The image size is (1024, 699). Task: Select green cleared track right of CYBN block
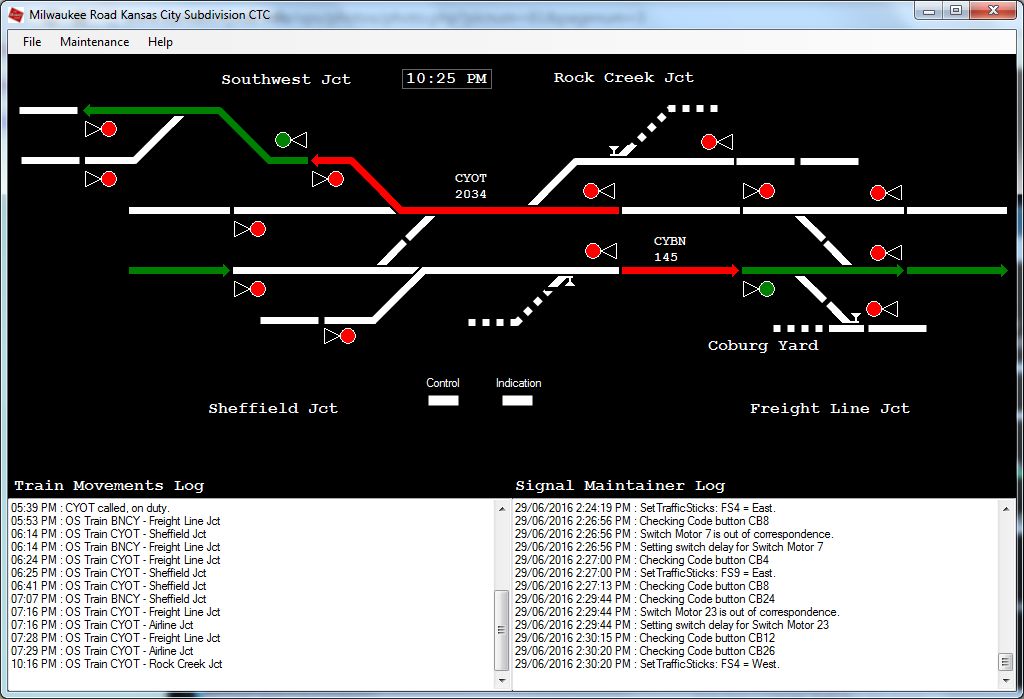coord(823,270)
